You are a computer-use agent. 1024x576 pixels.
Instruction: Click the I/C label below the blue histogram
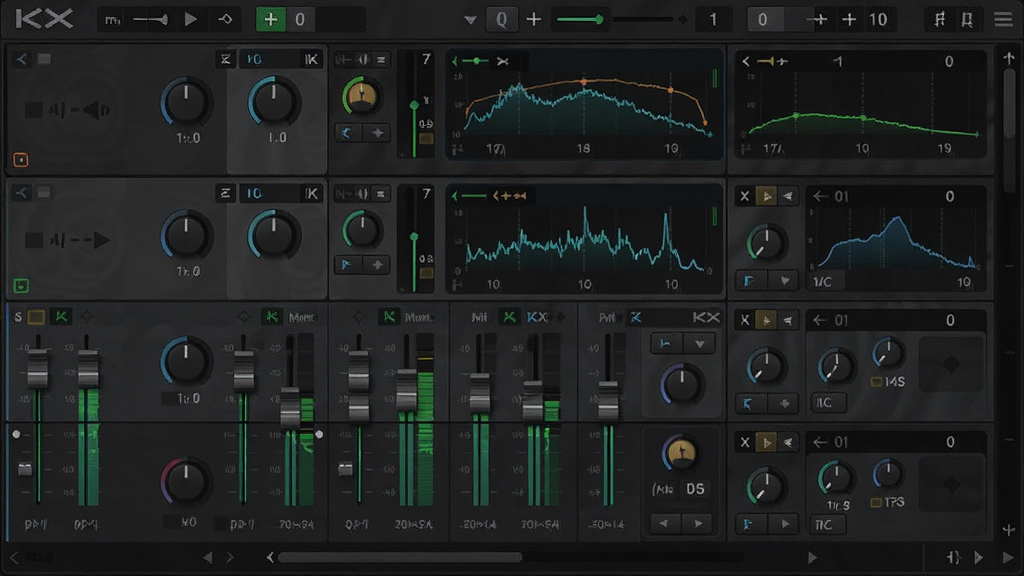tap(823, 281)
